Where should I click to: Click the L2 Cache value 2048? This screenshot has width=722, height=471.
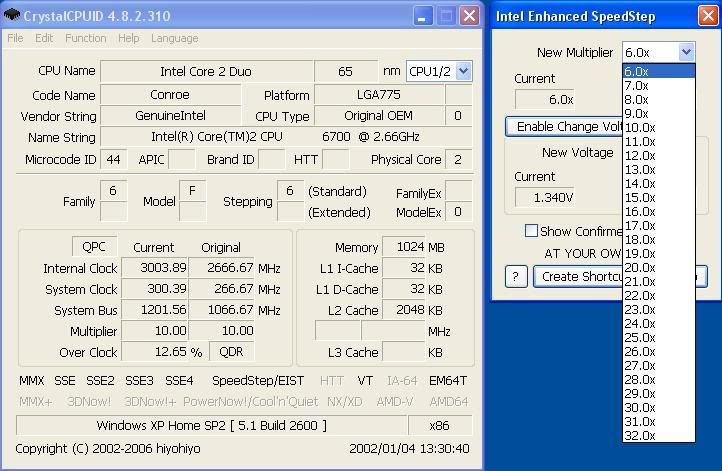404,310
